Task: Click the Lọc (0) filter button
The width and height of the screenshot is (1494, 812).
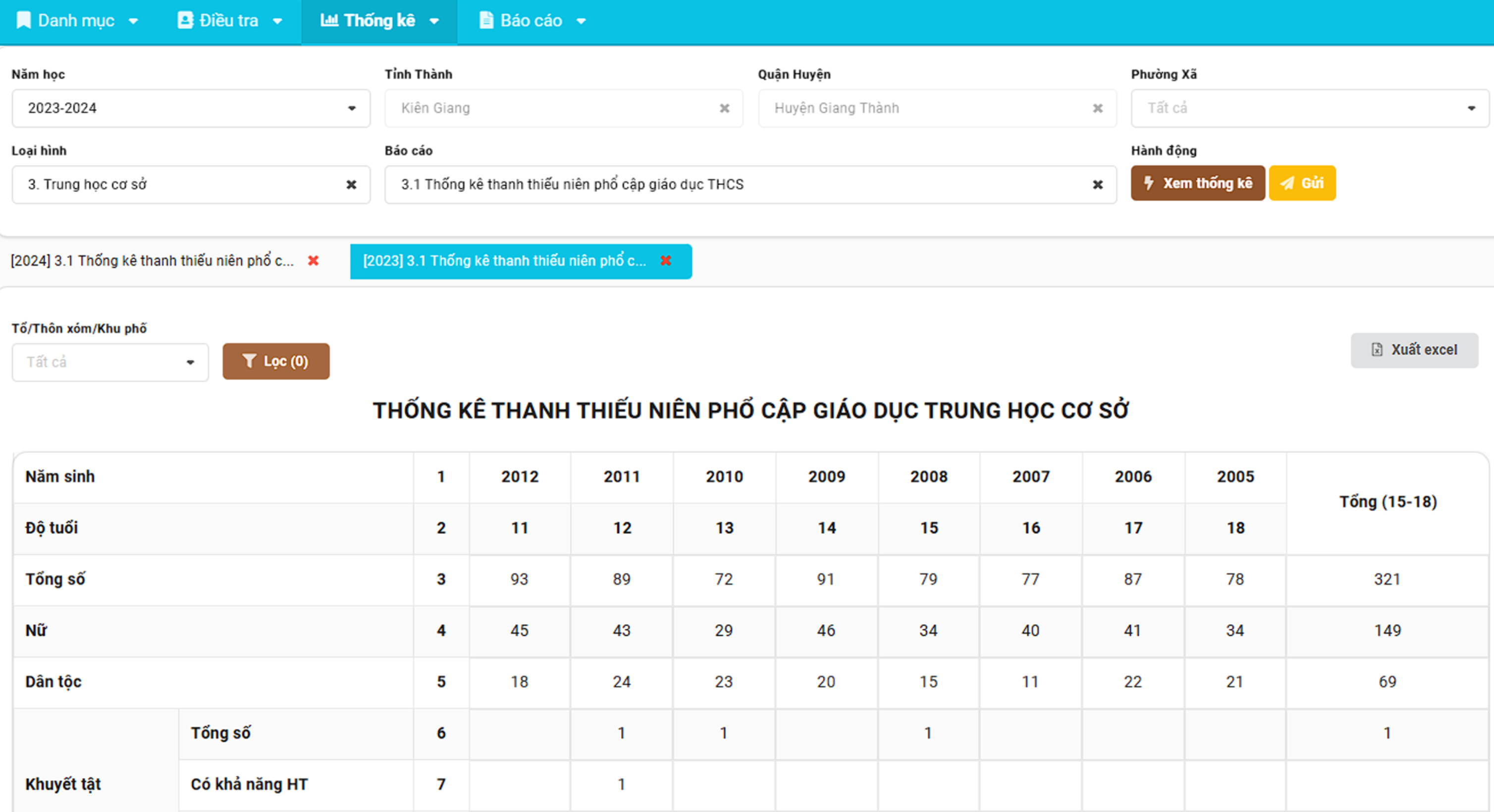Action: (276, 361)
